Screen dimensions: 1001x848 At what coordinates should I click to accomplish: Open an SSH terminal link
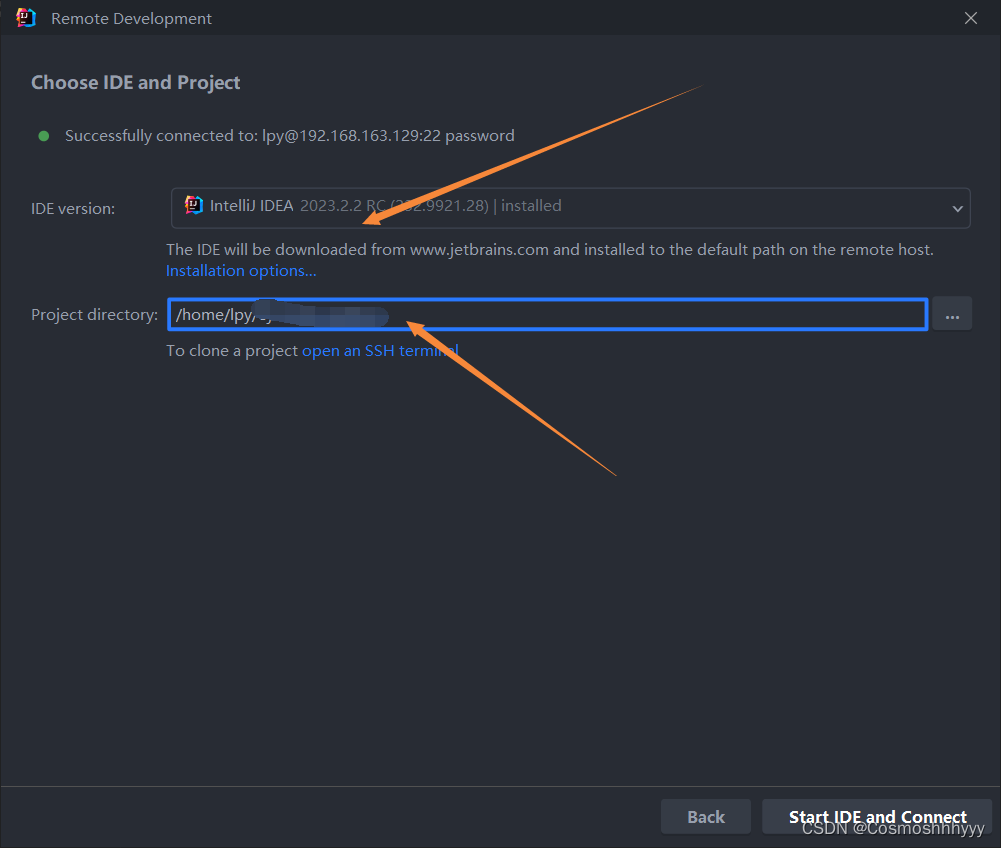click(380, 351)
